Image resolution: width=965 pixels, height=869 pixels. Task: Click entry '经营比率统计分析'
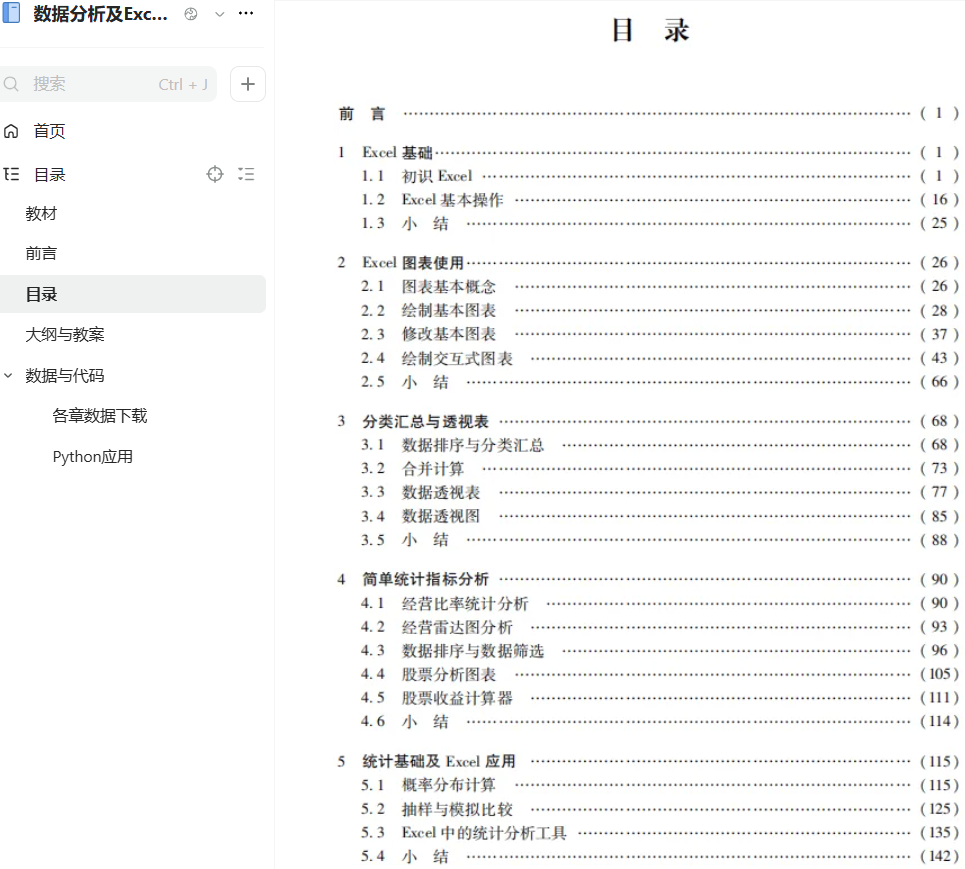[465, 604]
